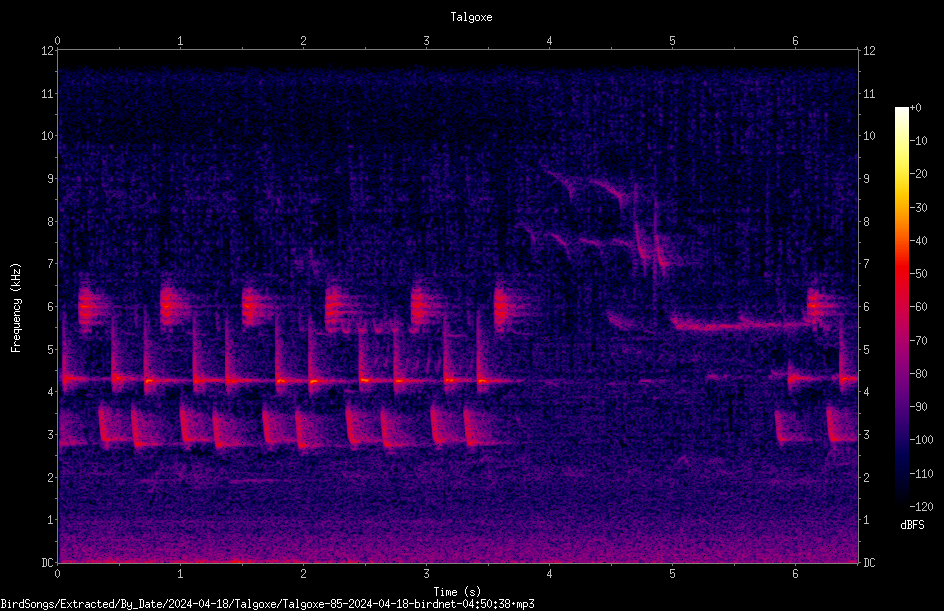Click the long horizontal call near 5.5 kHz

click(741, 326)
